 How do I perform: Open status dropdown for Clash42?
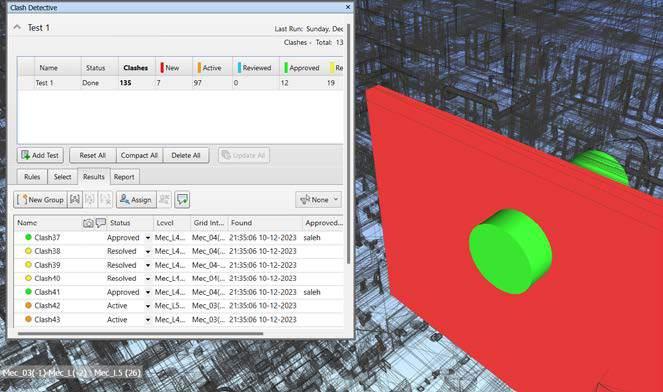[x=148, y=306]
